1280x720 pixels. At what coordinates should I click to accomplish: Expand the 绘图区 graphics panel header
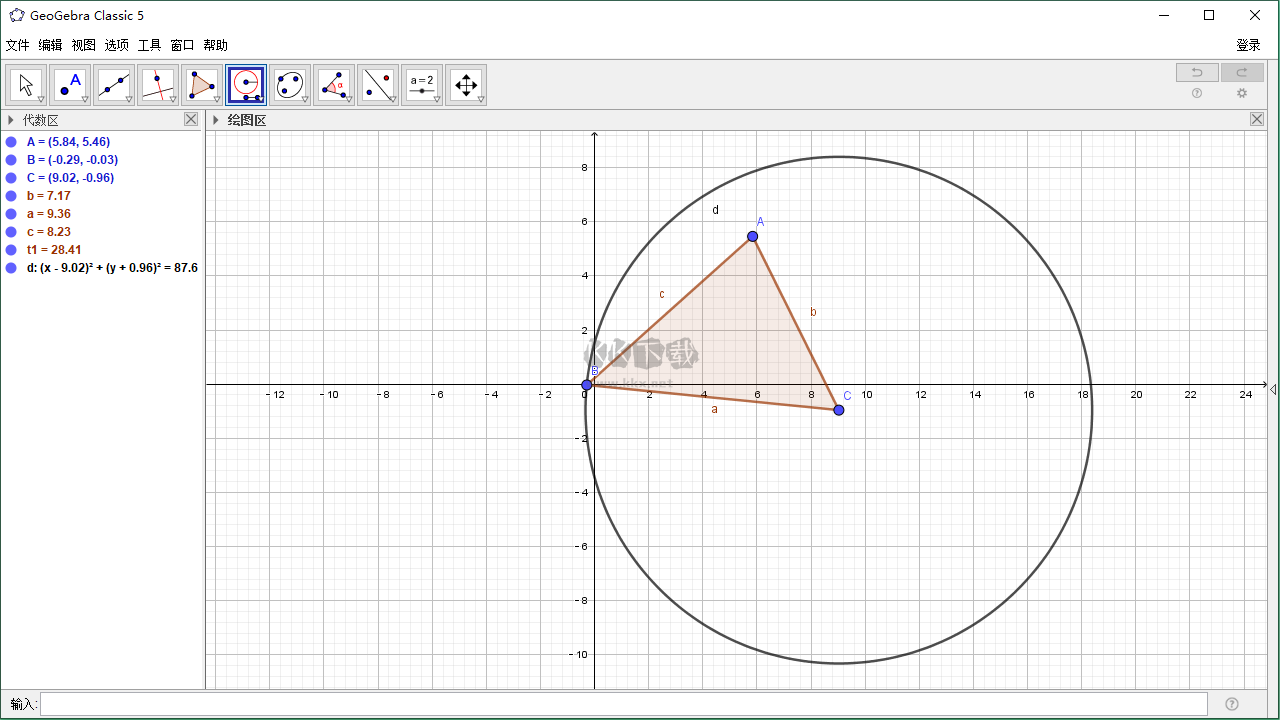(x=216, y=119)
